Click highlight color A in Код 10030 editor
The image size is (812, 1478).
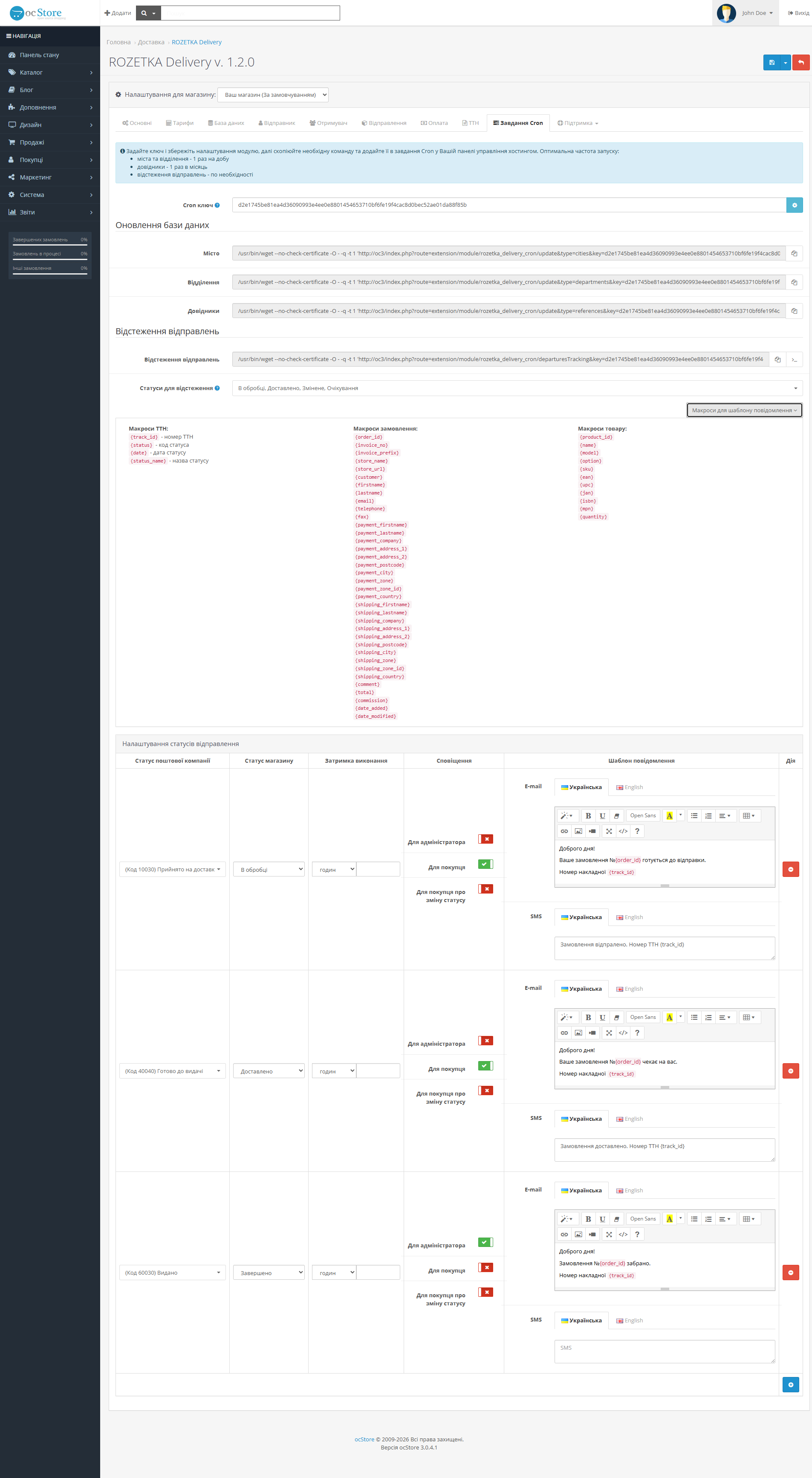(669, 816)
